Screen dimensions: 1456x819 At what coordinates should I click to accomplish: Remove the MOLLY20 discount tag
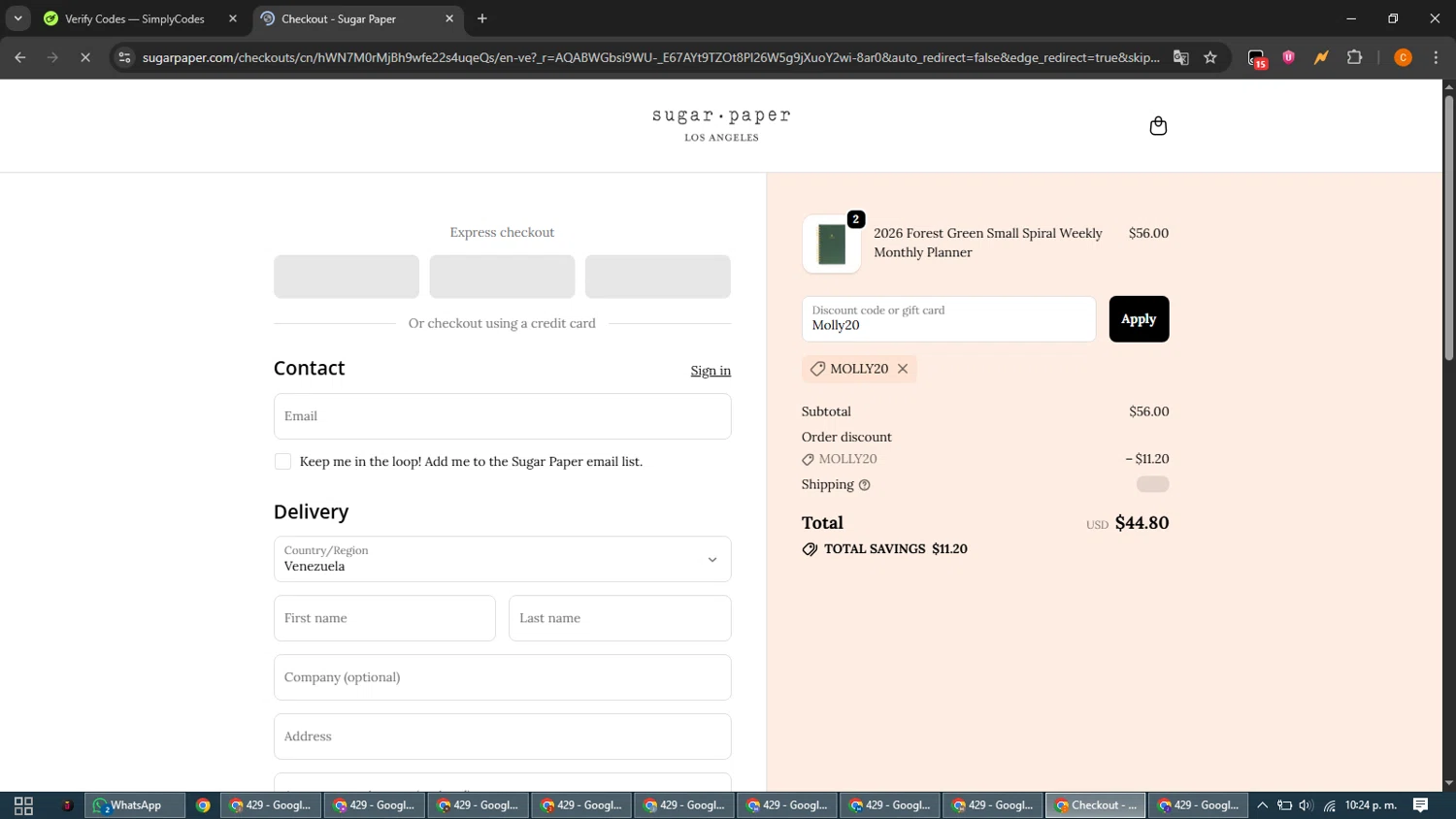[x=903, y=369]
